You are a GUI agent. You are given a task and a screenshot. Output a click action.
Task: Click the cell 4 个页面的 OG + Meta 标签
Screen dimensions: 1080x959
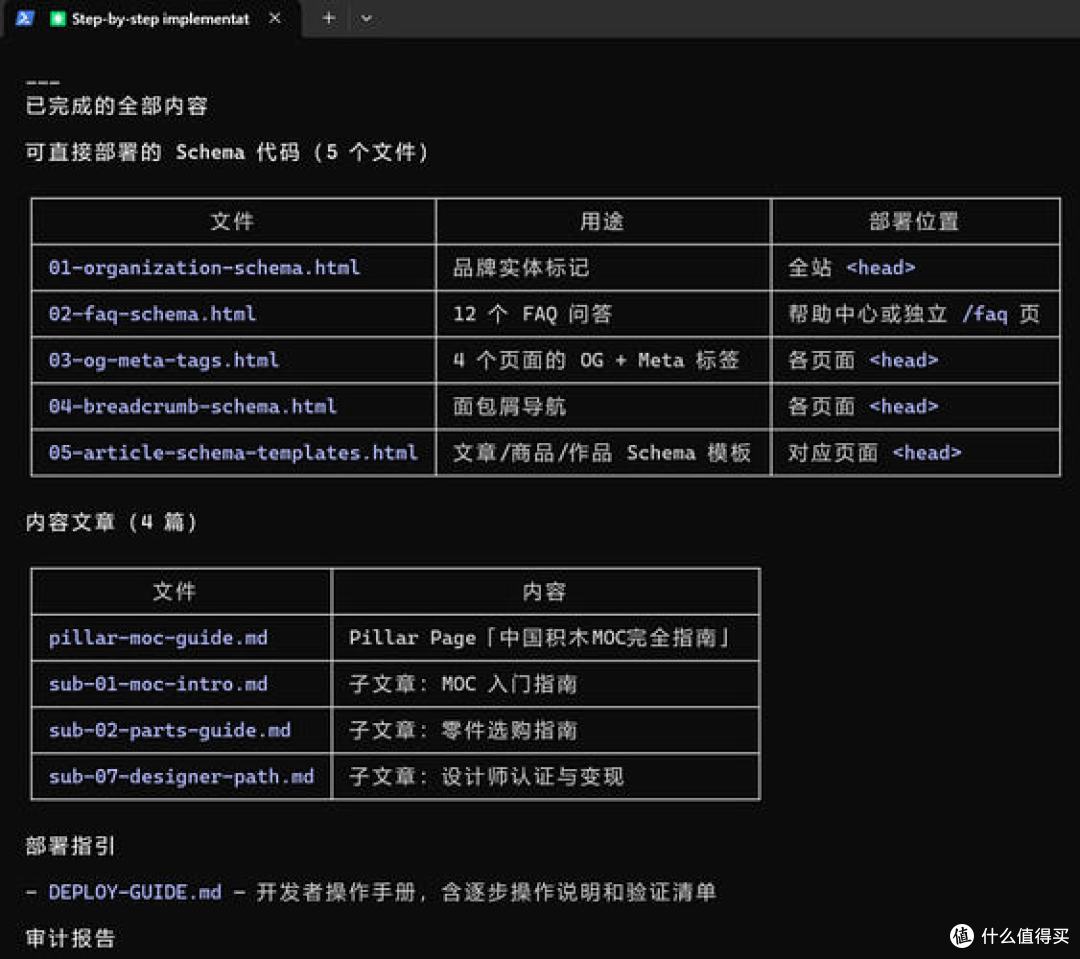(x=596, y=360)
